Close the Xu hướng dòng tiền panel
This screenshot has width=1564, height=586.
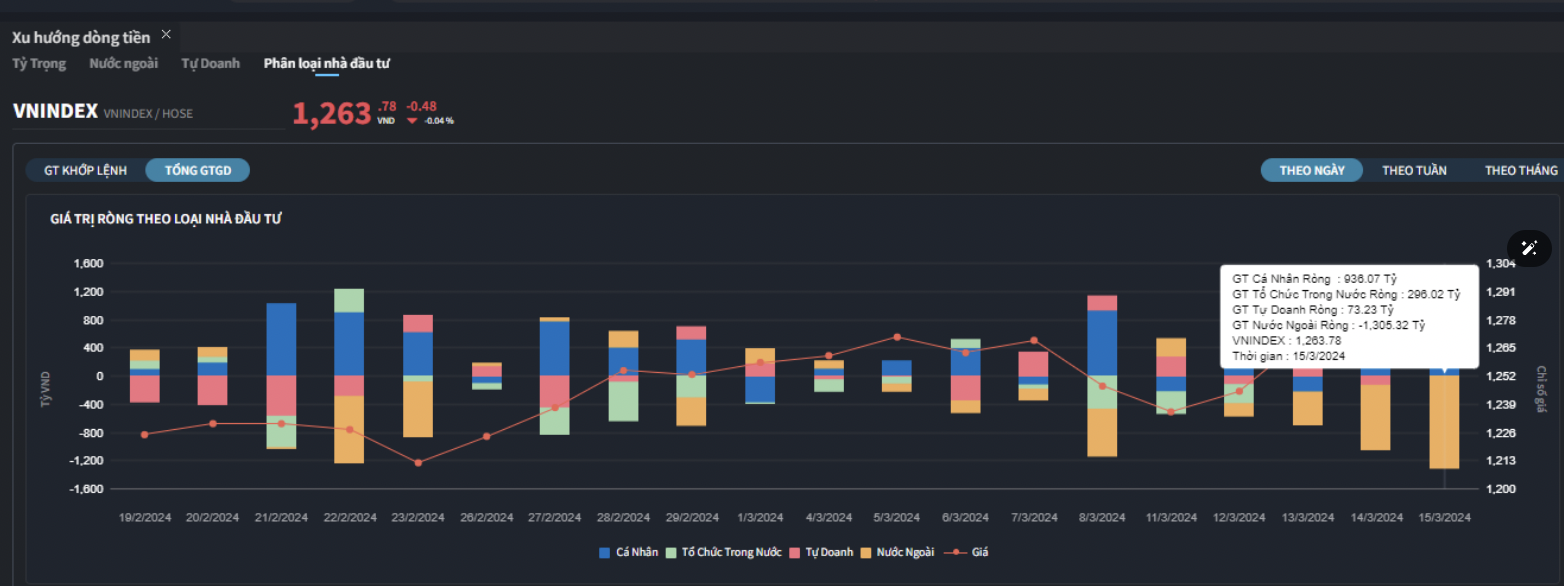pos(166,34)
